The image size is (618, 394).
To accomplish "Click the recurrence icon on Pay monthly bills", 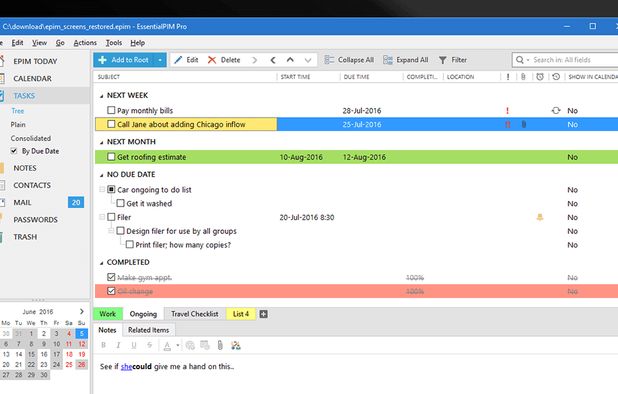I will (x=556, y=110).
